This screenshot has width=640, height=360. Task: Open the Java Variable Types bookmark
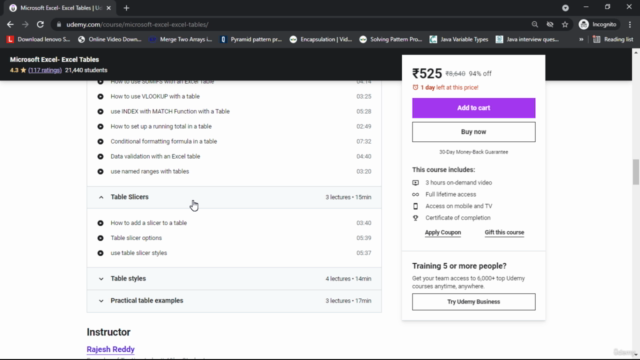tap(459, 40)
